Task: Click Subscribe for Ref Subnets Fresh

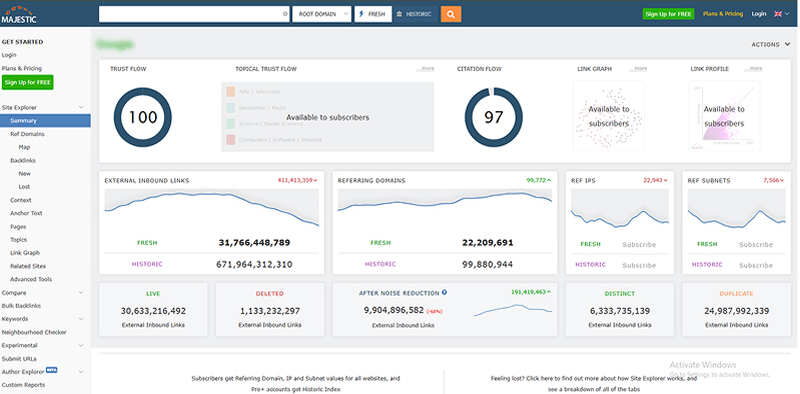Action: click(x=756, y=244)
